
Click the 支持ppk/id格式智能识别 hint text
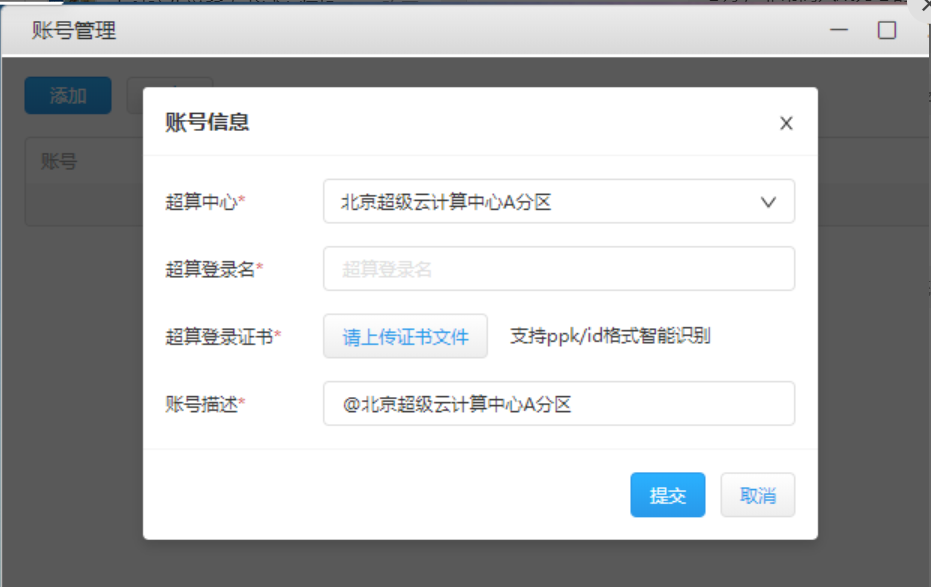[610, 336]
